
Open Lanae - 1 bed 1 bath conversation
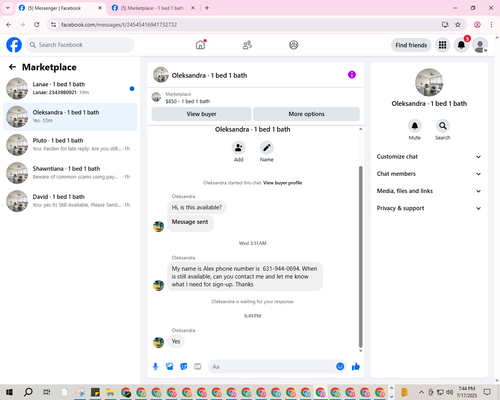point(70,88)
